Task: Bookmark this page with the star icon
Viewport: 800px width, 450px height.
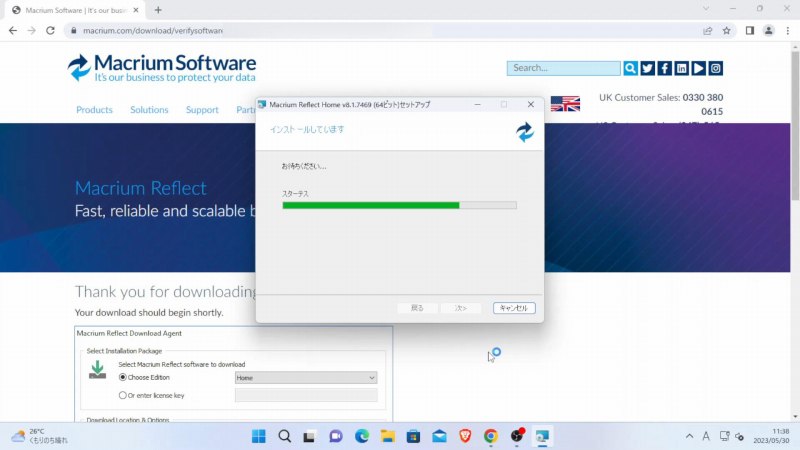Action: pos(727,31)
